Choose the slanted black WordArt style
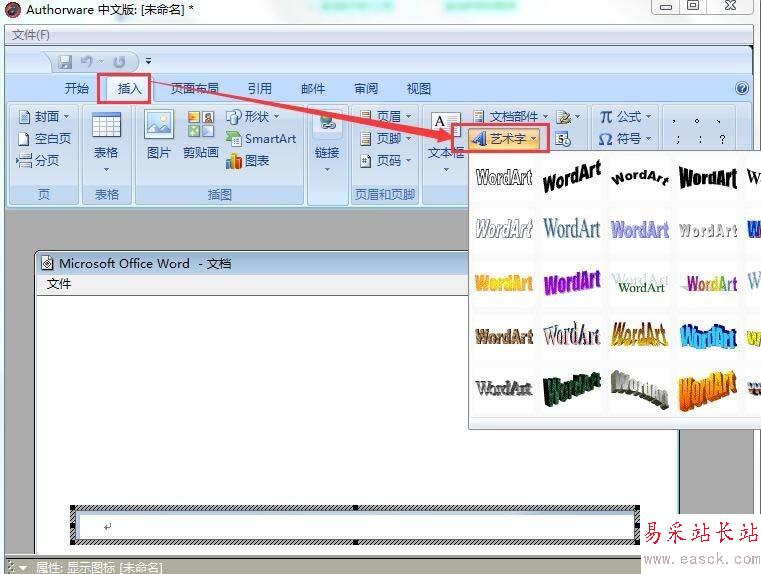Viewport: 761px width, 574px height. click(572, 177)
